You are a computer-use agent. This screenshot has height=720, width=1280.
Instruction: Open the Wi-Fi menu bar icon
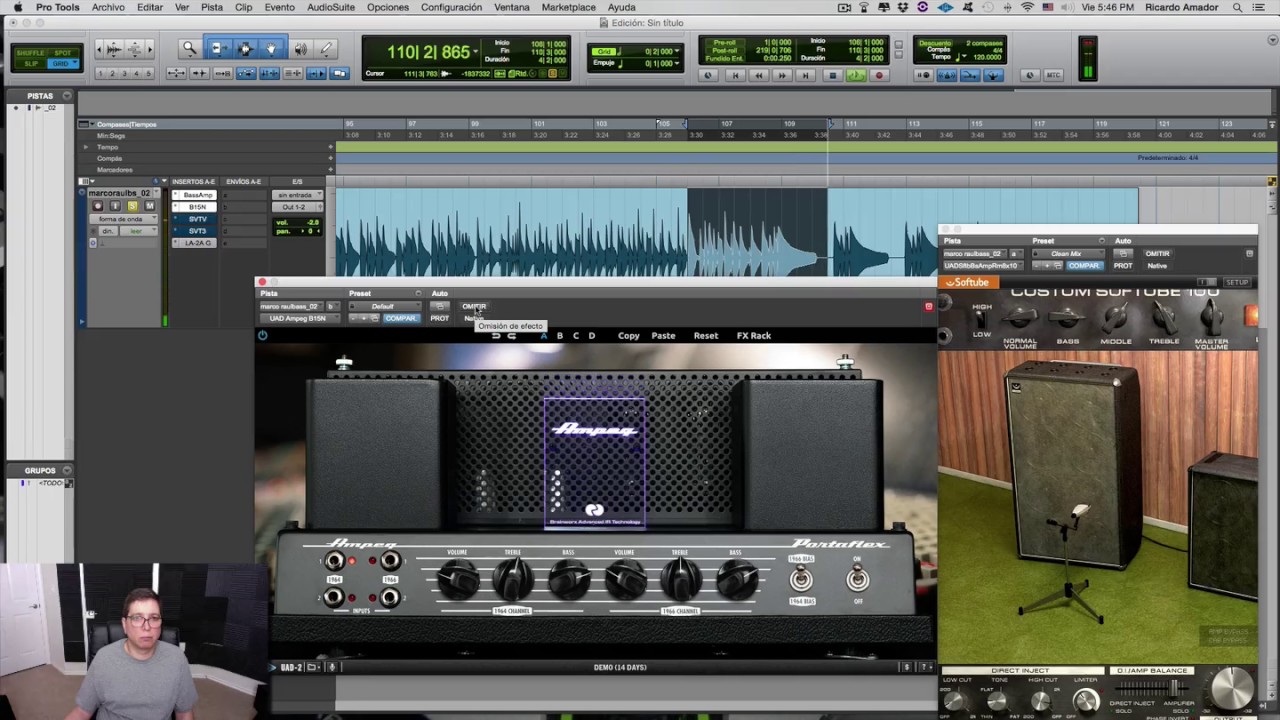click(1027, 7)
